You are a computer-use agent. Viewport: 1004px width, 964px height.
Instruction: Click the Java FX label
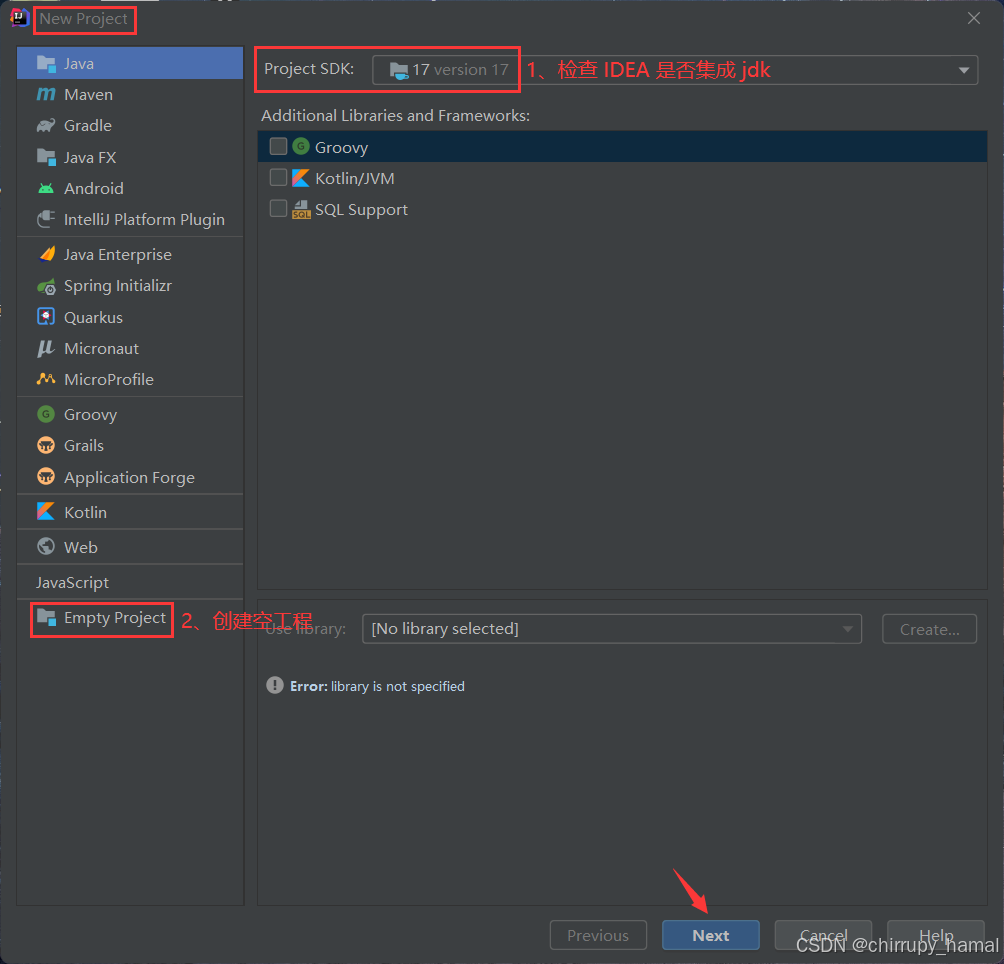(90, 157)
